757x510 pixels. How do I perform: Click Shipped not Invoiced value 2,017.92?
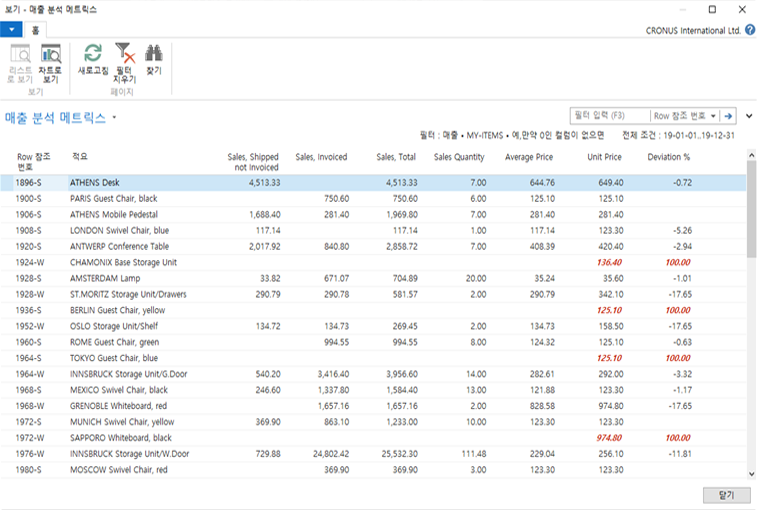(265, 246)
